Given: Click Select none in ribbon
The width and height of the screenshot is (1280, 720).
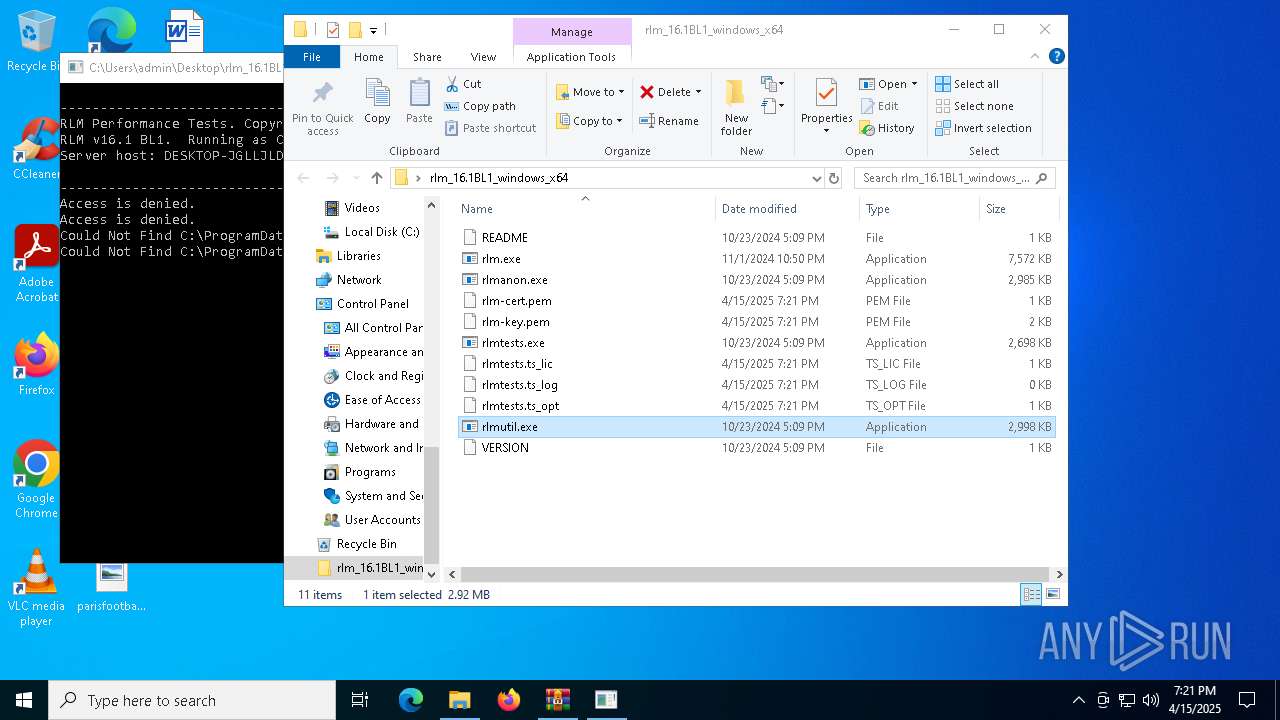Looking at the screenshot, I should click(974, 106).
